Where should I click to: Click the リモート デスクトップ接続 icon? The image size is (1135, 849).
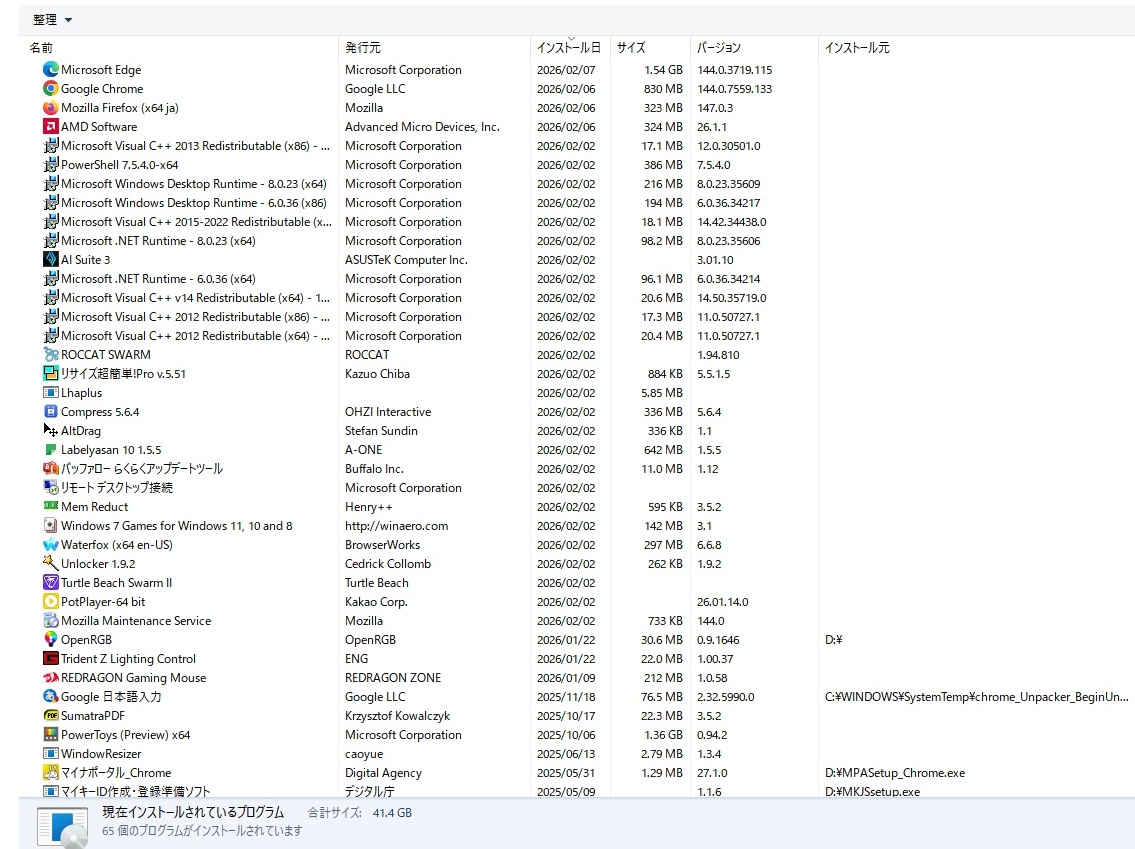tap(51, 487)
